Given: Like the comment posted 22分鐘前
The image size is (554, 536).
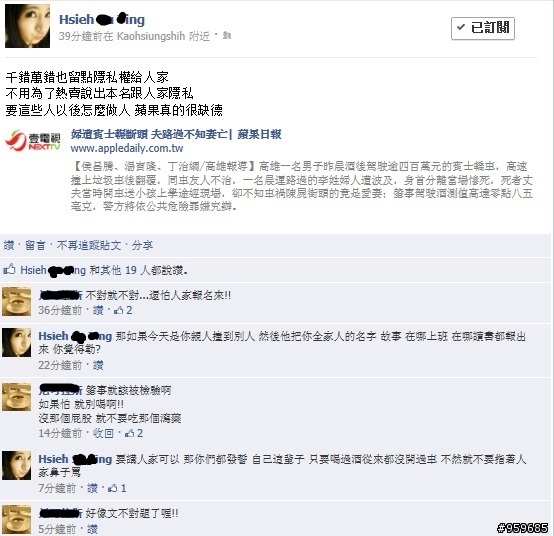Looking at the screenshot, I should tap(98, 365).
